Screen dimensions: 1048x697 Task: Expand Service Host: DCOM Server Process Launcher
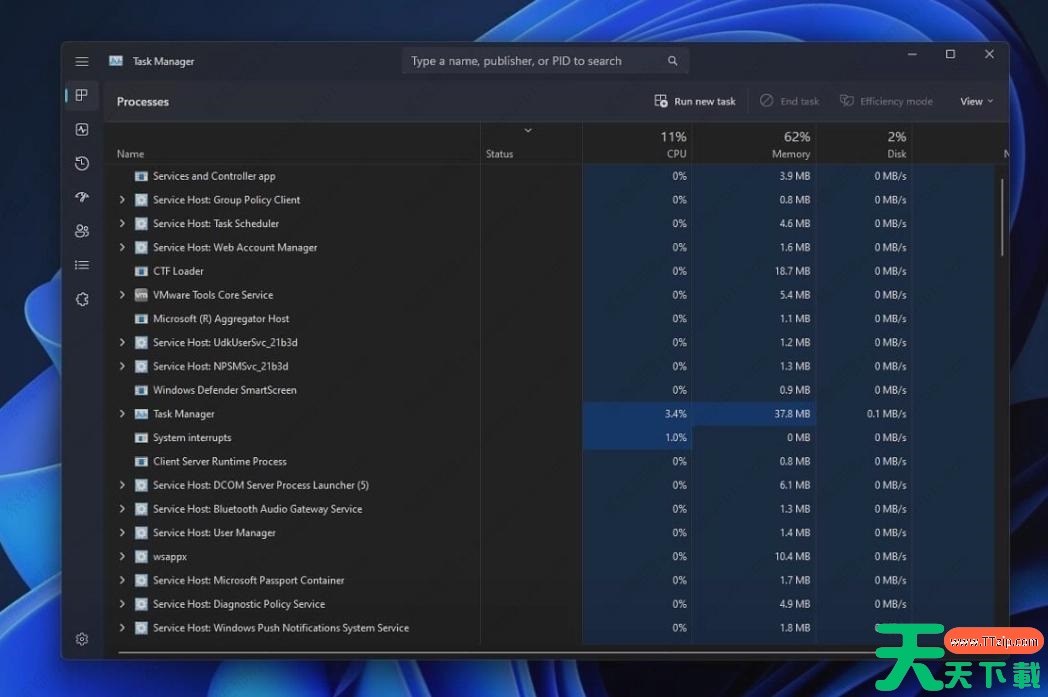(x=122, y=485)
